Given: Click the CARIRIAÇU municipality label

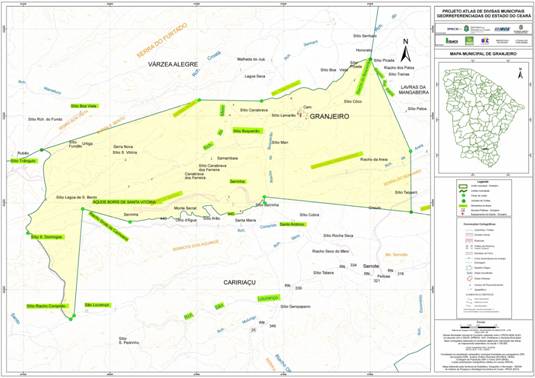Looking at the screenshot, I should [240, 282].
